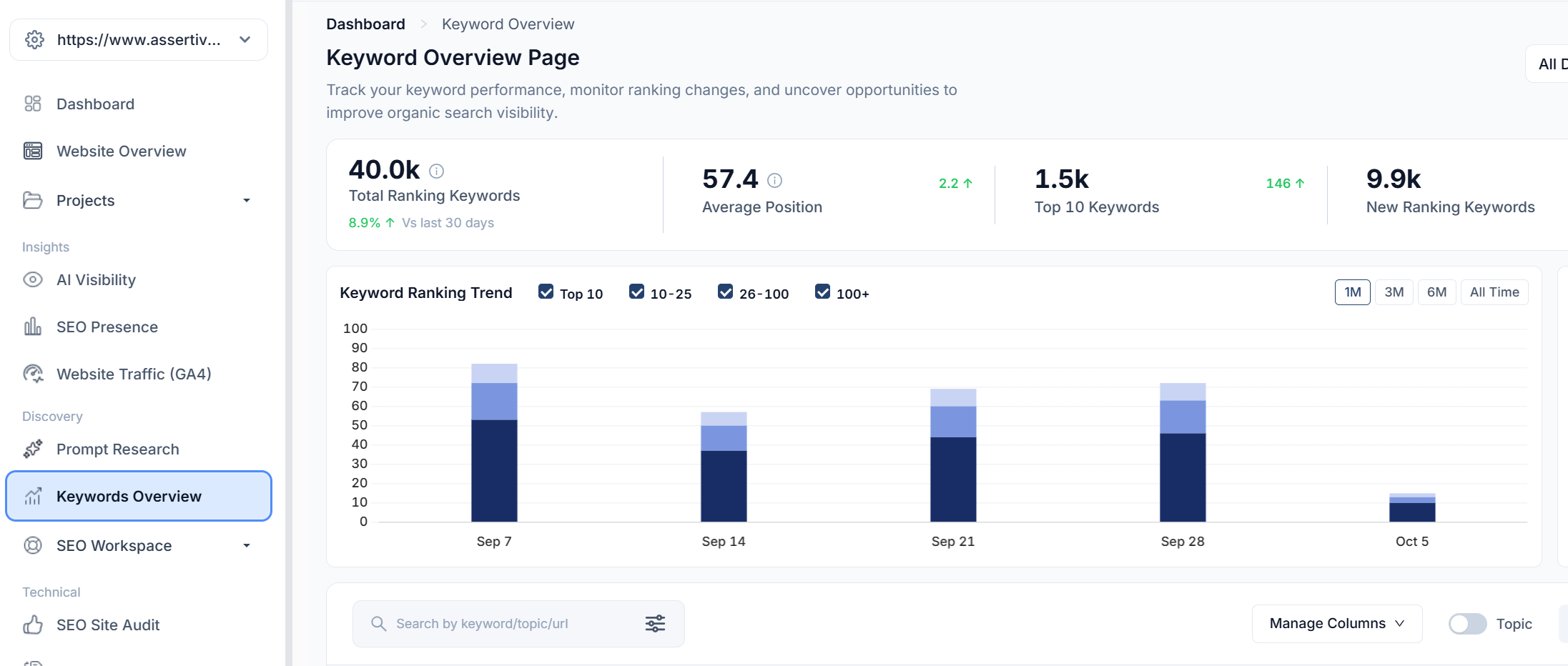Image resolution: width=1568 pixels, height=666 pixels.
Task: Select the 6M time range tab
Action: tap(1436, 292)
